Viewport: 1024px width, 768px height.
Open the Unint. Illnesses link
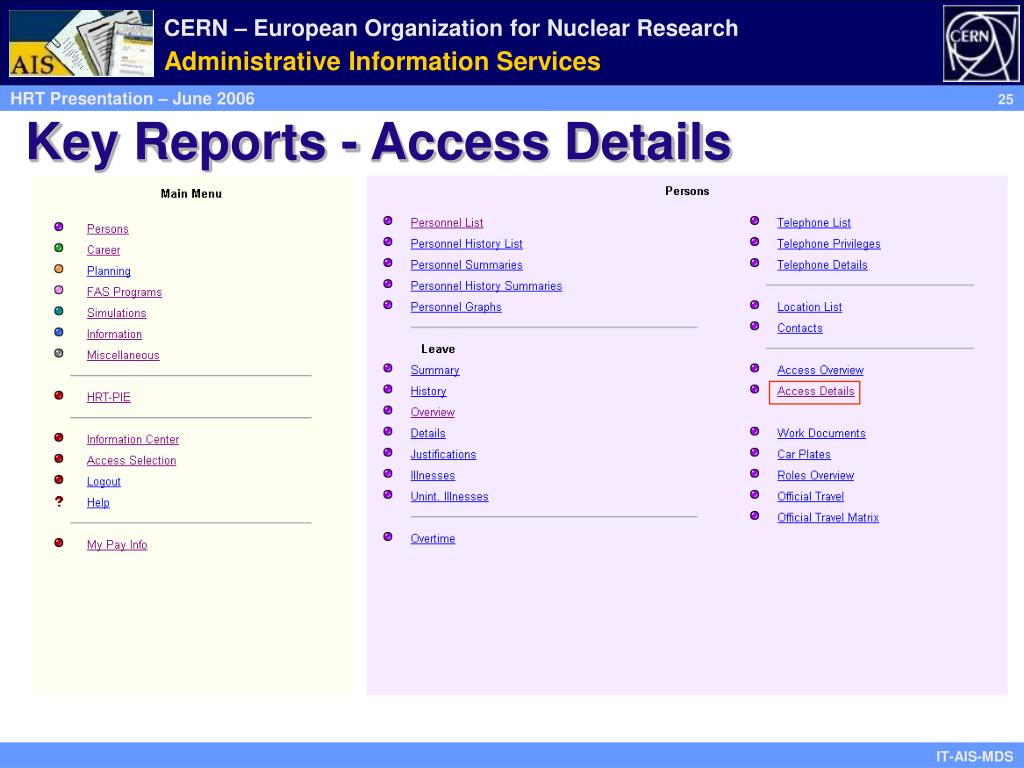point(450,496)
